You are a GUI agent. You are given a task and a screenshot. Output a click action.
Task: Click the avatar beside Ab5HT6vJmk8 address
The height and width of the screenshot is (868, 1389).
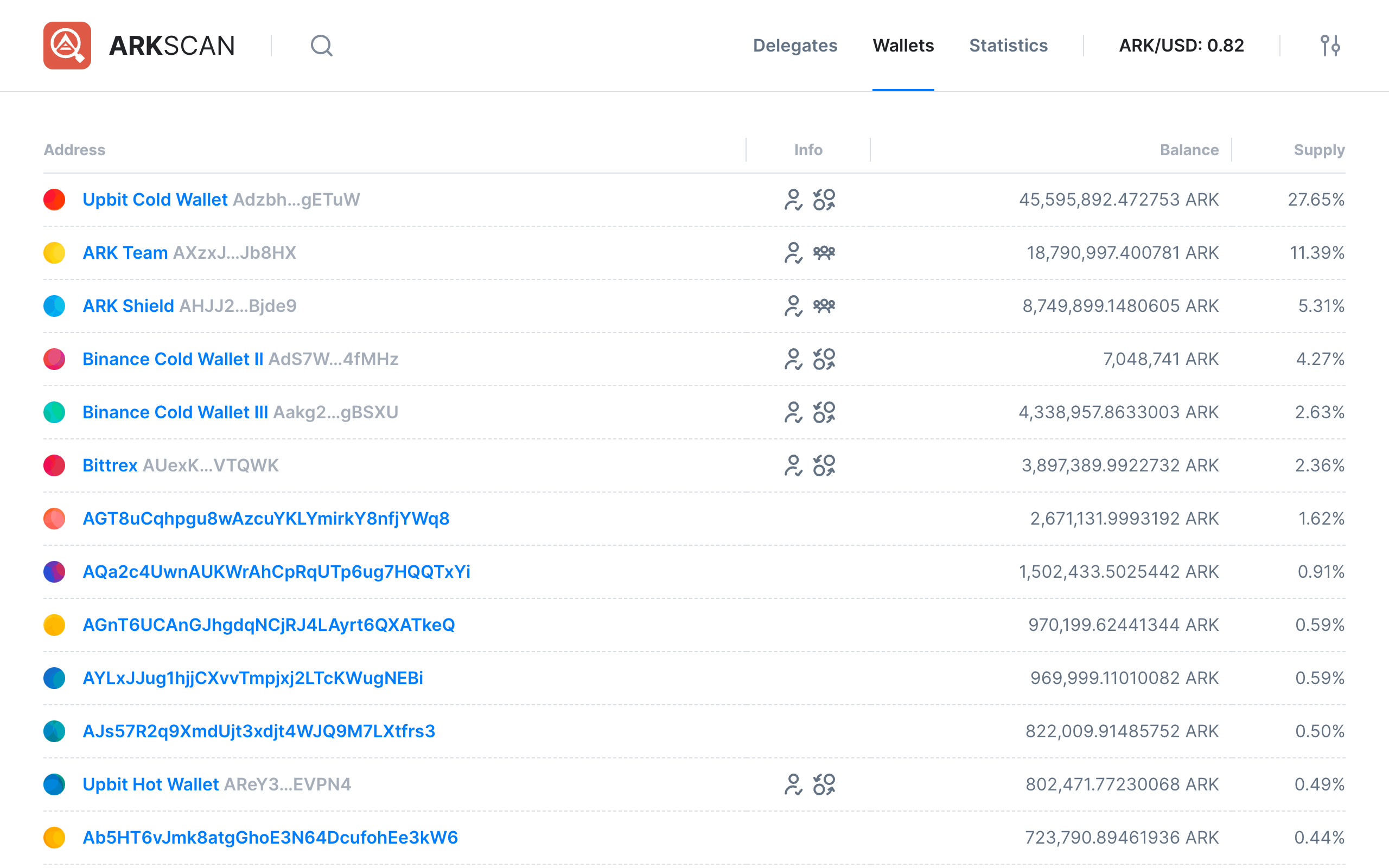[x=54, y=838]
